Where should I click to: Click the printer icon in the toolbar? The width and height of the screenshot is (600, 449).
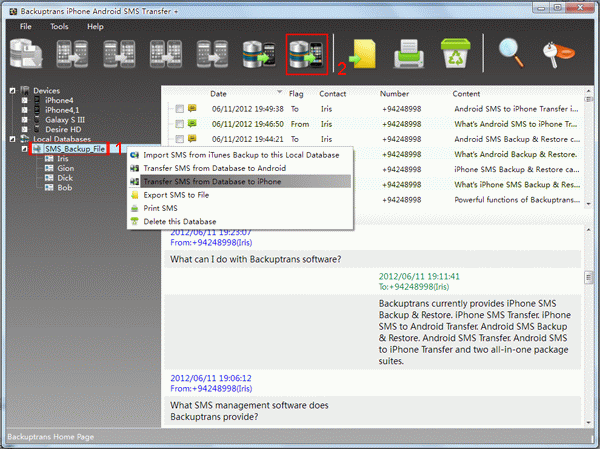[409, 54]
